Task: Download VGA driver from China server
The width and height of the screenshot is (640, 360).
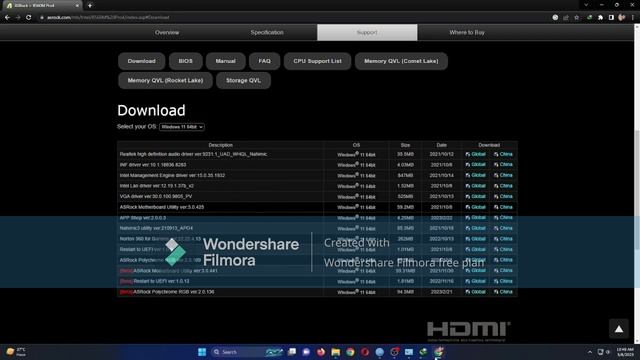Action: [x=503, y=196]
